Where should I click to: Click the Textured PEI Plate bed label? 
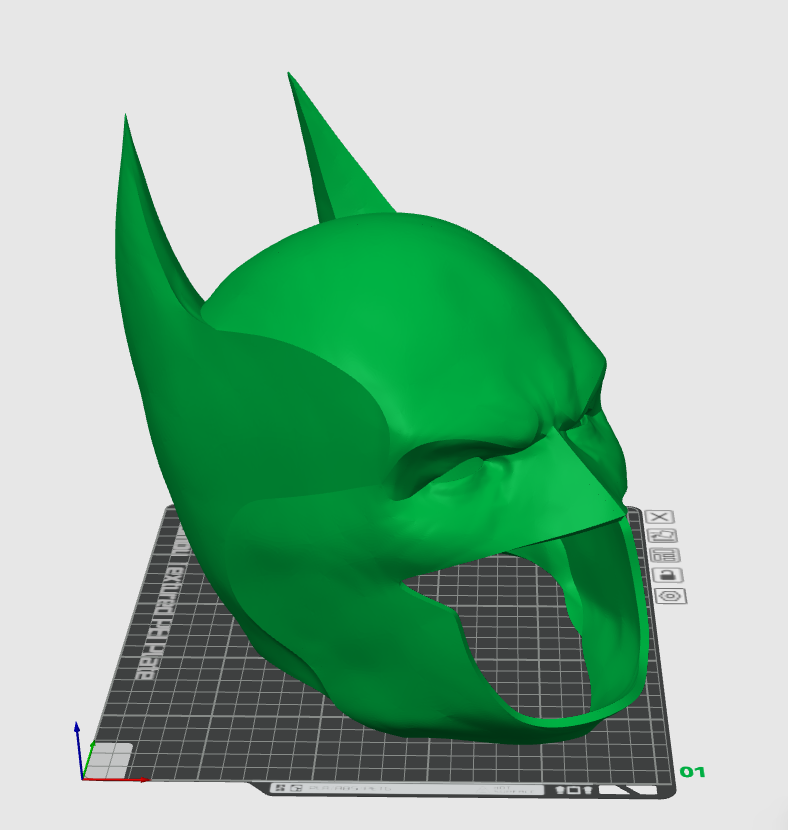click(x=160, y=603)
